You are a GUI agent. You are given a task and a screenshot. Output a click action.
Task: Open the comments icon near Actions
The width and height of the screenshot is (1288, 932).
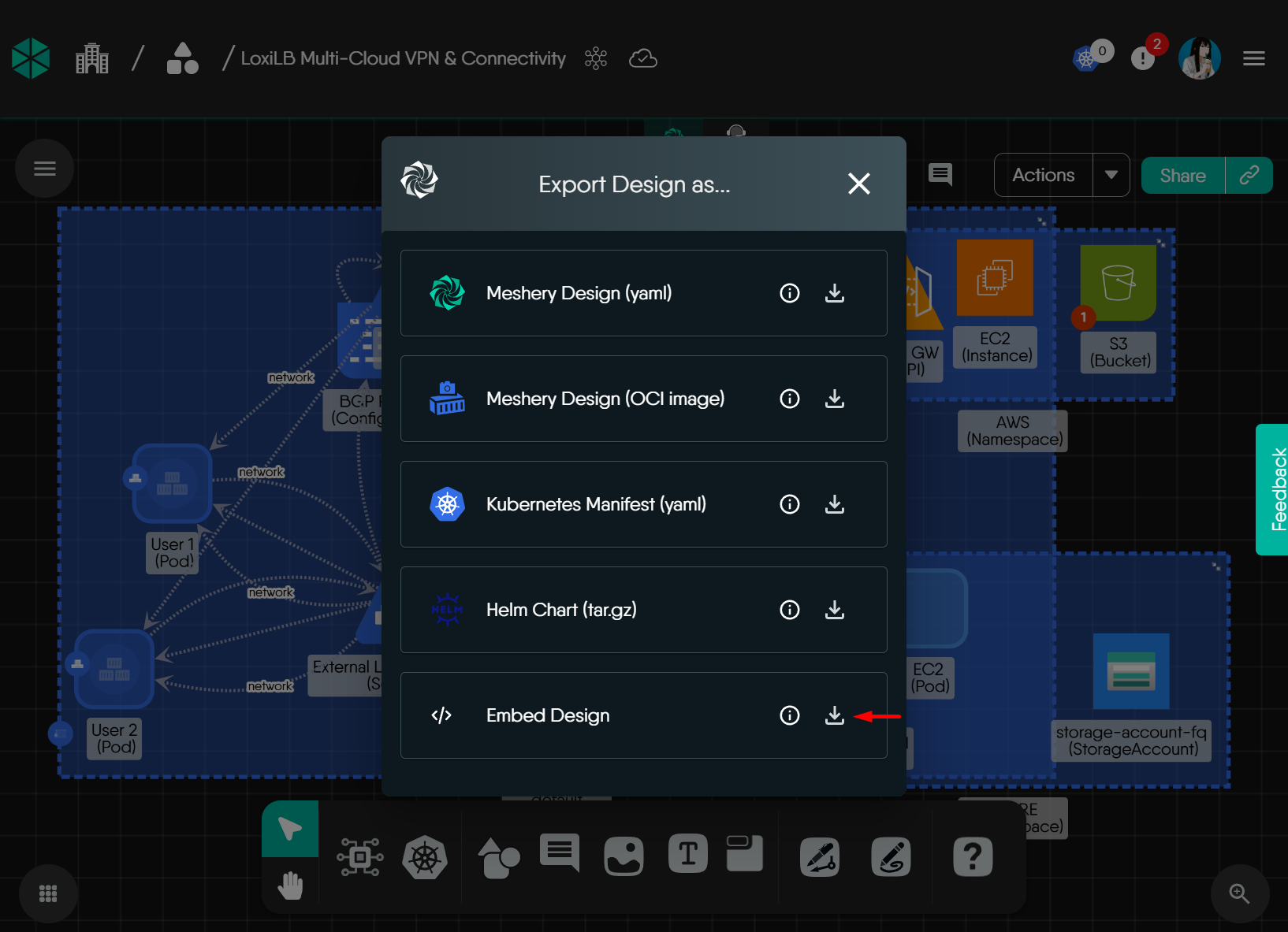point(940,174)
